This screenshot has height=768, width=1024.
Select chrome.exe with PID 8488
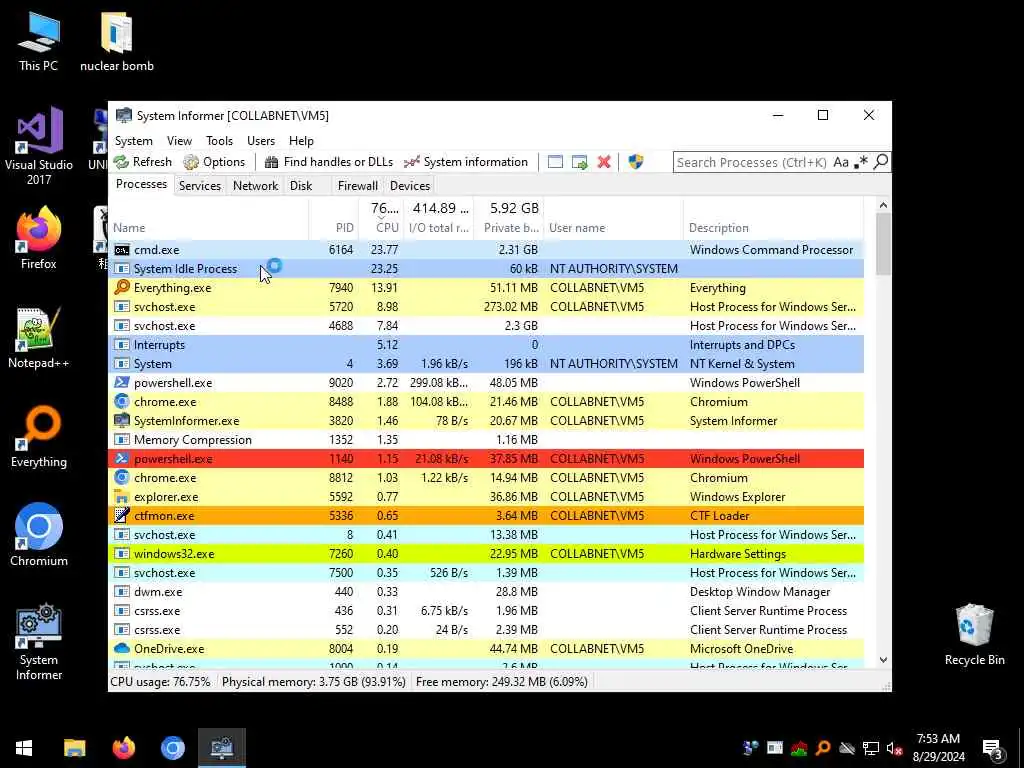coord(486,402)
